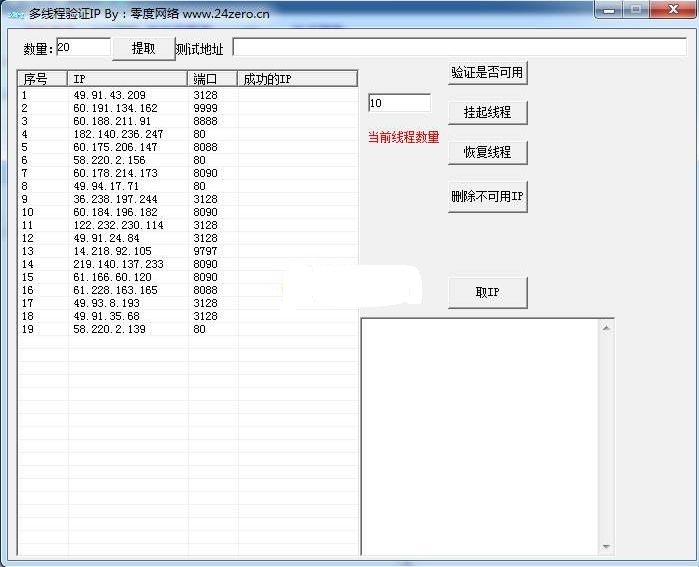
Task: Select row with IP 61.166.60.120
Action: (188, 277)
